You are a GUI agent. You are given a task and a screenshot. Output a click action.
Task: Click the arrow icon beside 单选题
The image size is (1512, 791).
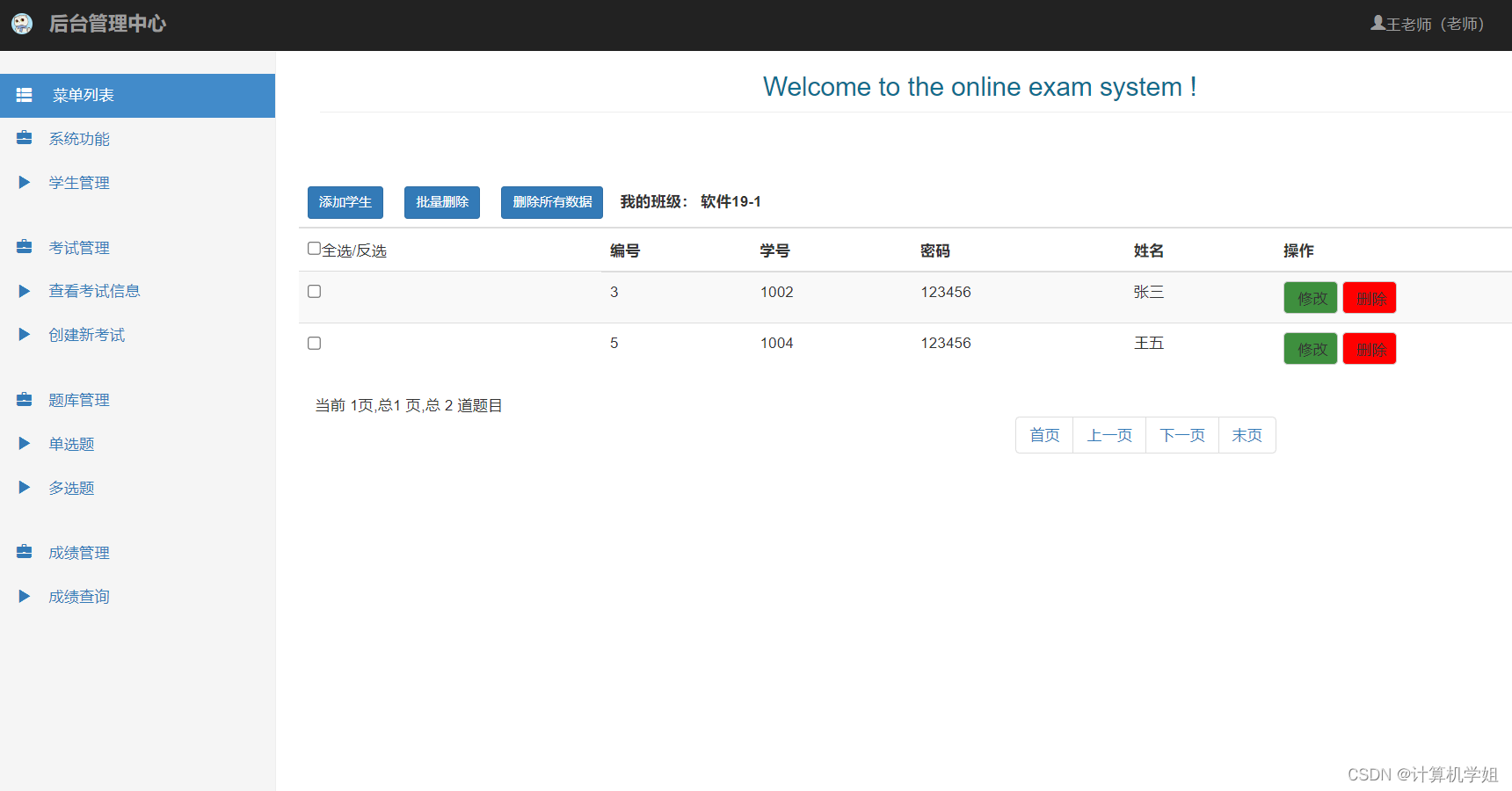25,443
